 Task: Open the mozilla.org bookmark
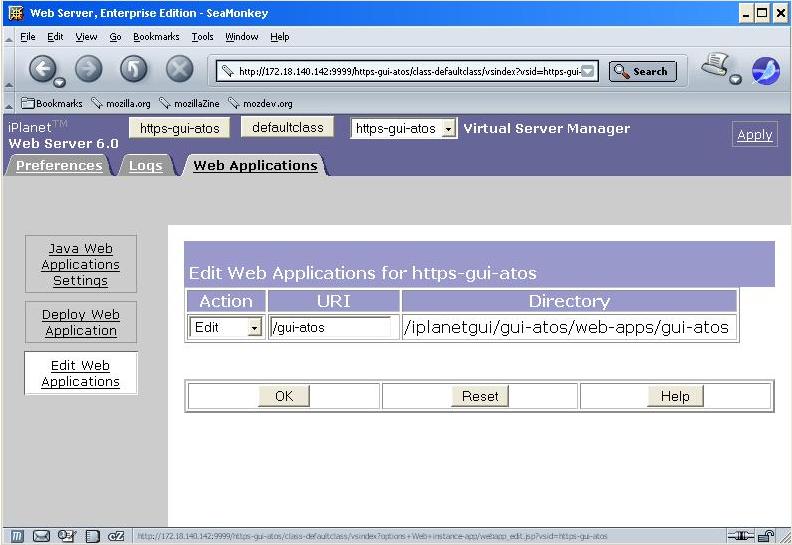point(121,104)
